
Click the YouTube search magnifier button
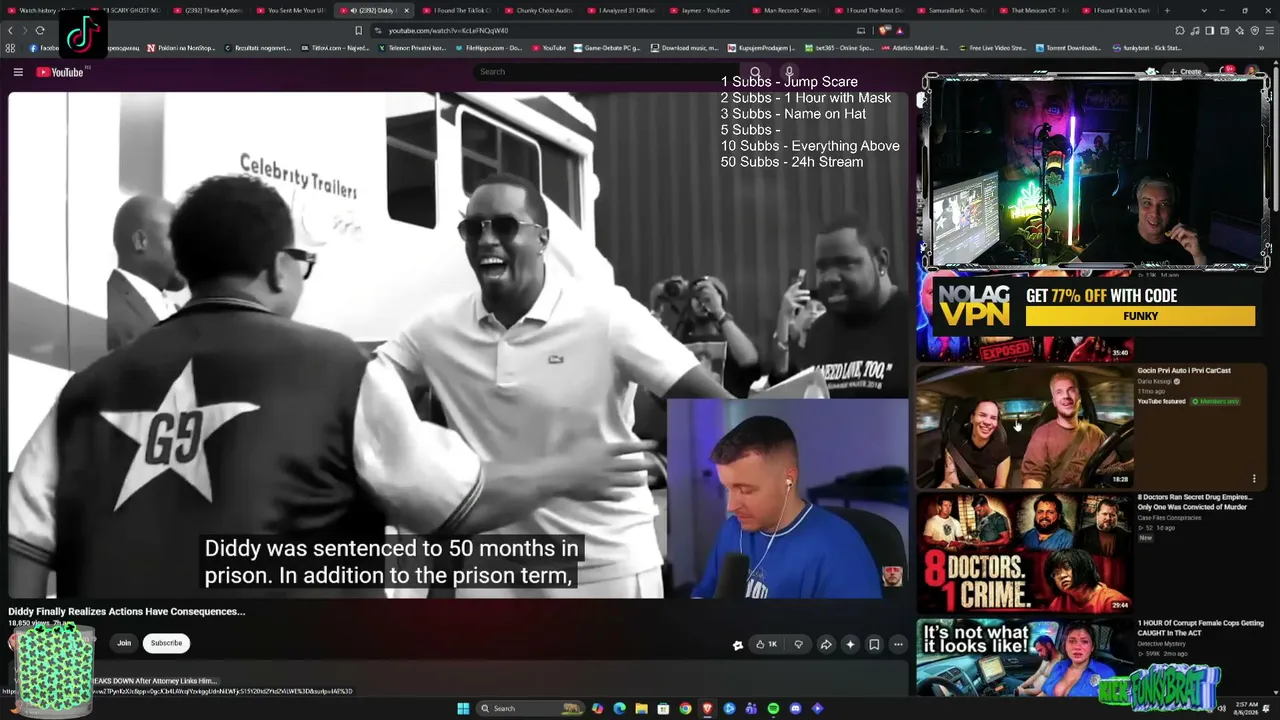tap(755, 72)
